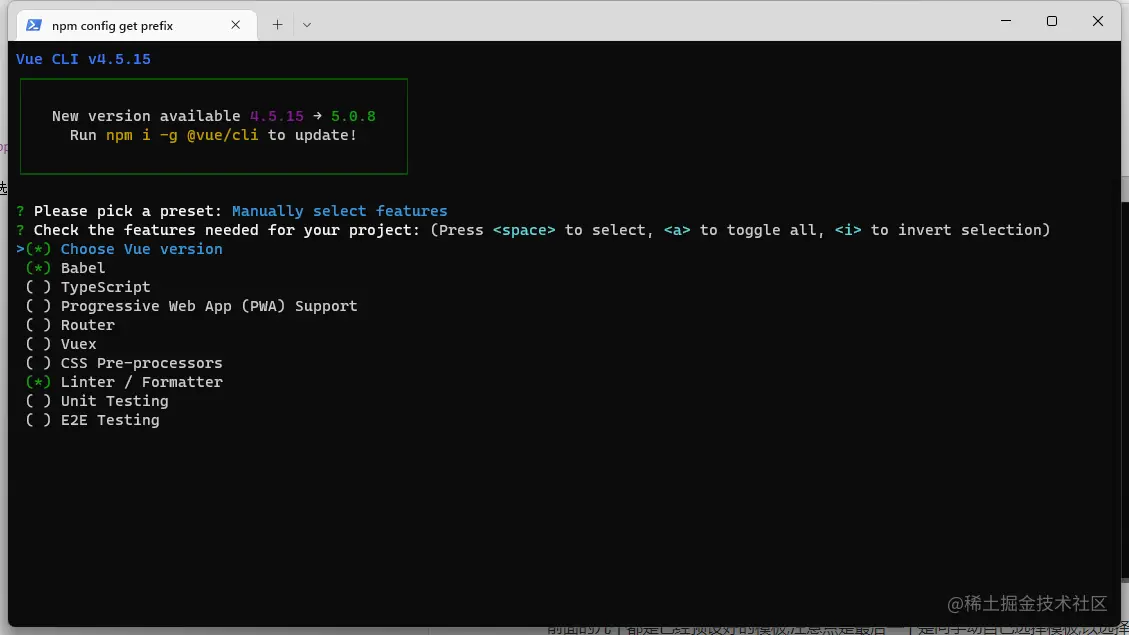Toggle the CSS Pre-processors checkbox

(x=38, y=364)
